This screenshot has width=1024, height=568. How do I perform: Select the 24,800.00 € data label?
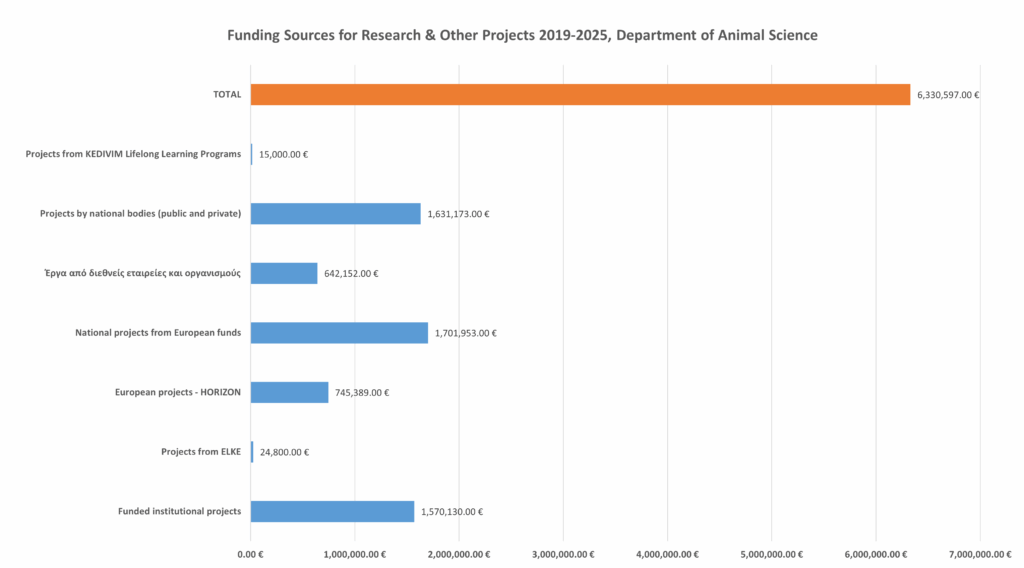pos(285,452)
